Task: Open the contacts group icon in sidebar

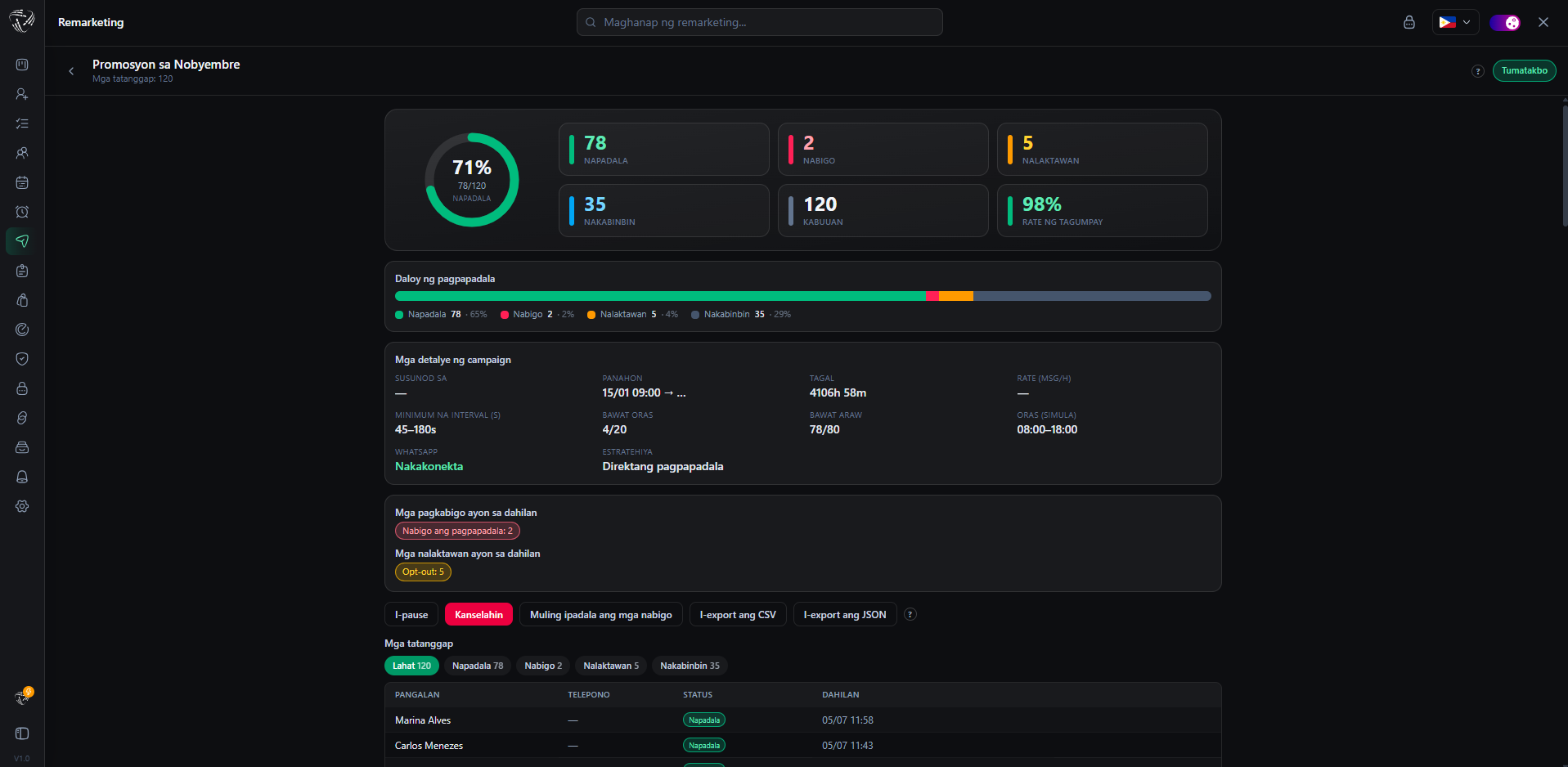Action: 22,153
